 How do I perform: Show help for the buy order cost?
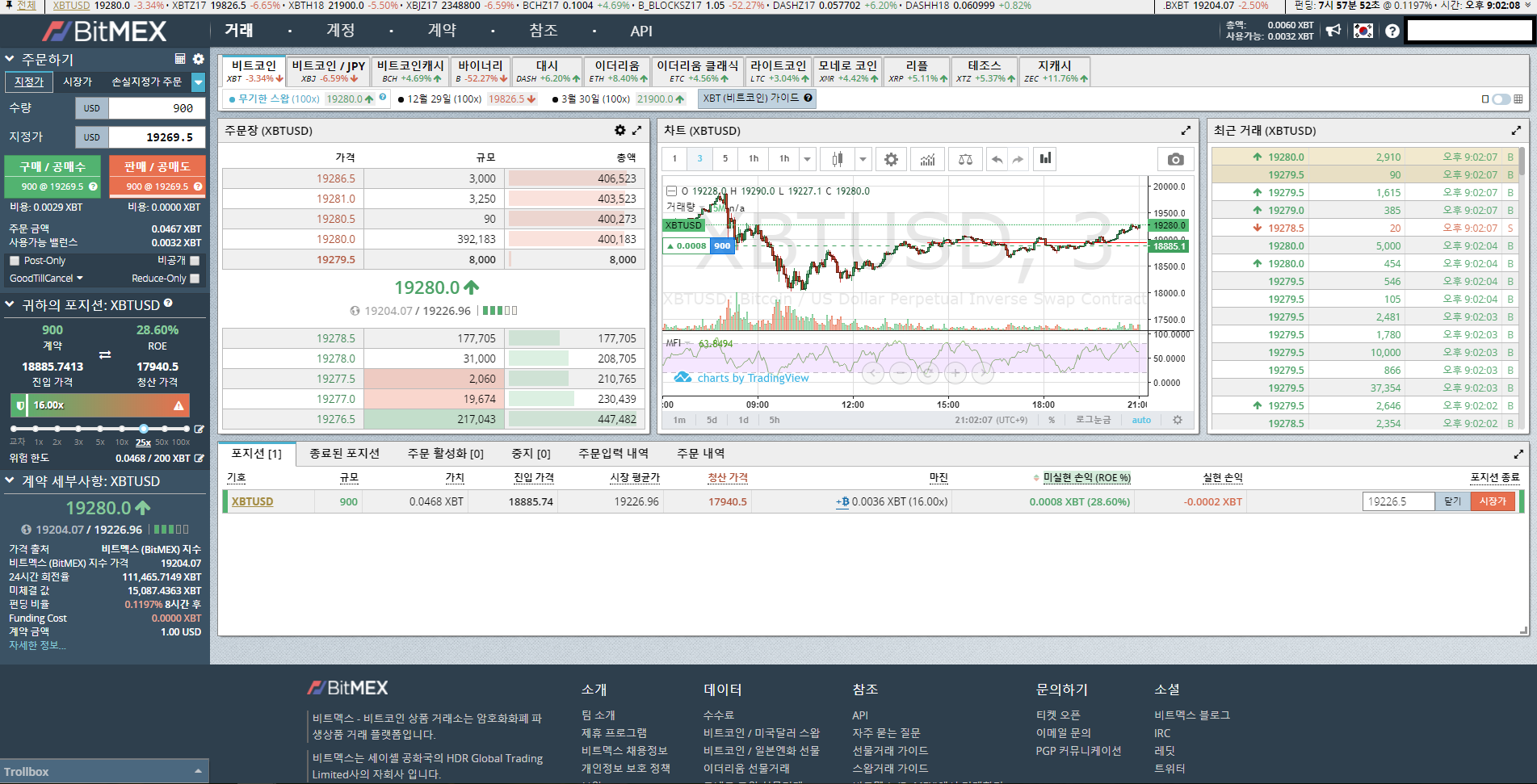pos(93,187)
